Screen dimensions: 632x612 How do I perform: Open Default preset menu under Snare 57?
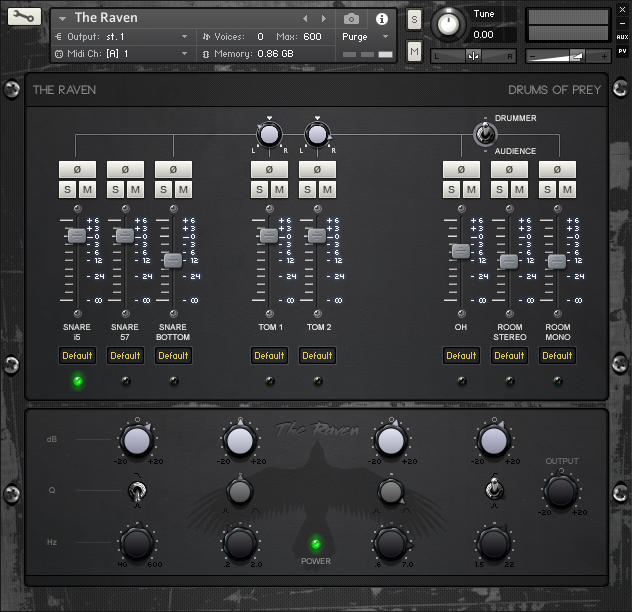(x=125, y=355)
